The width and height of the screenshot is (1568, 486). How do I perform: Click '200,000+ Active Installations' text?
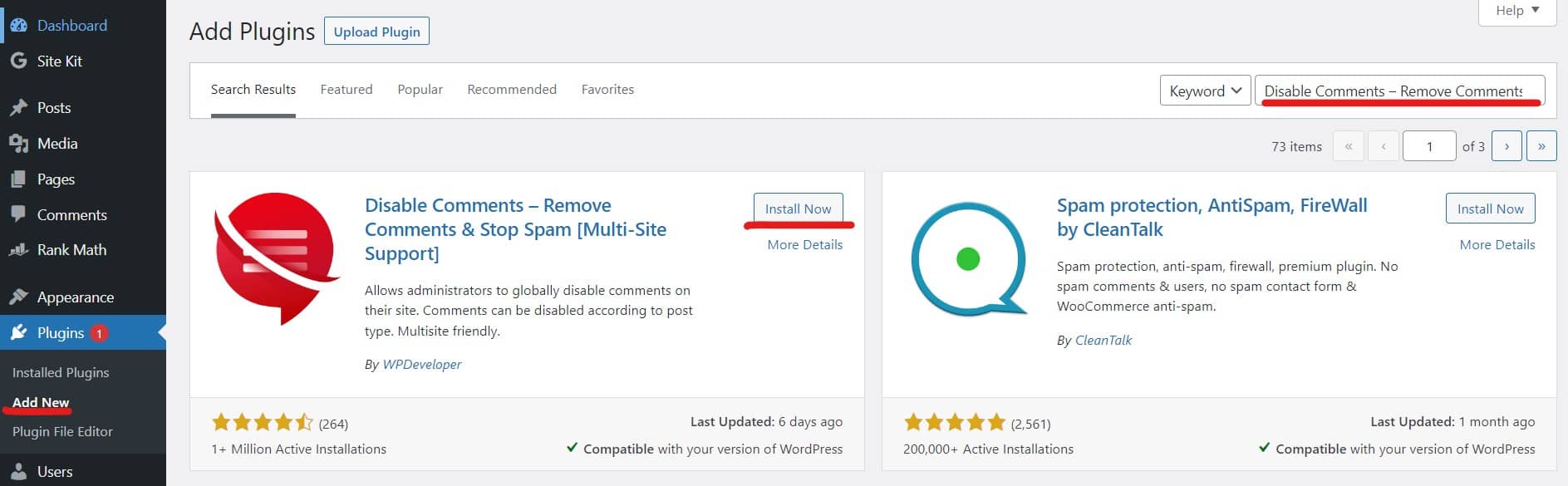988,449
